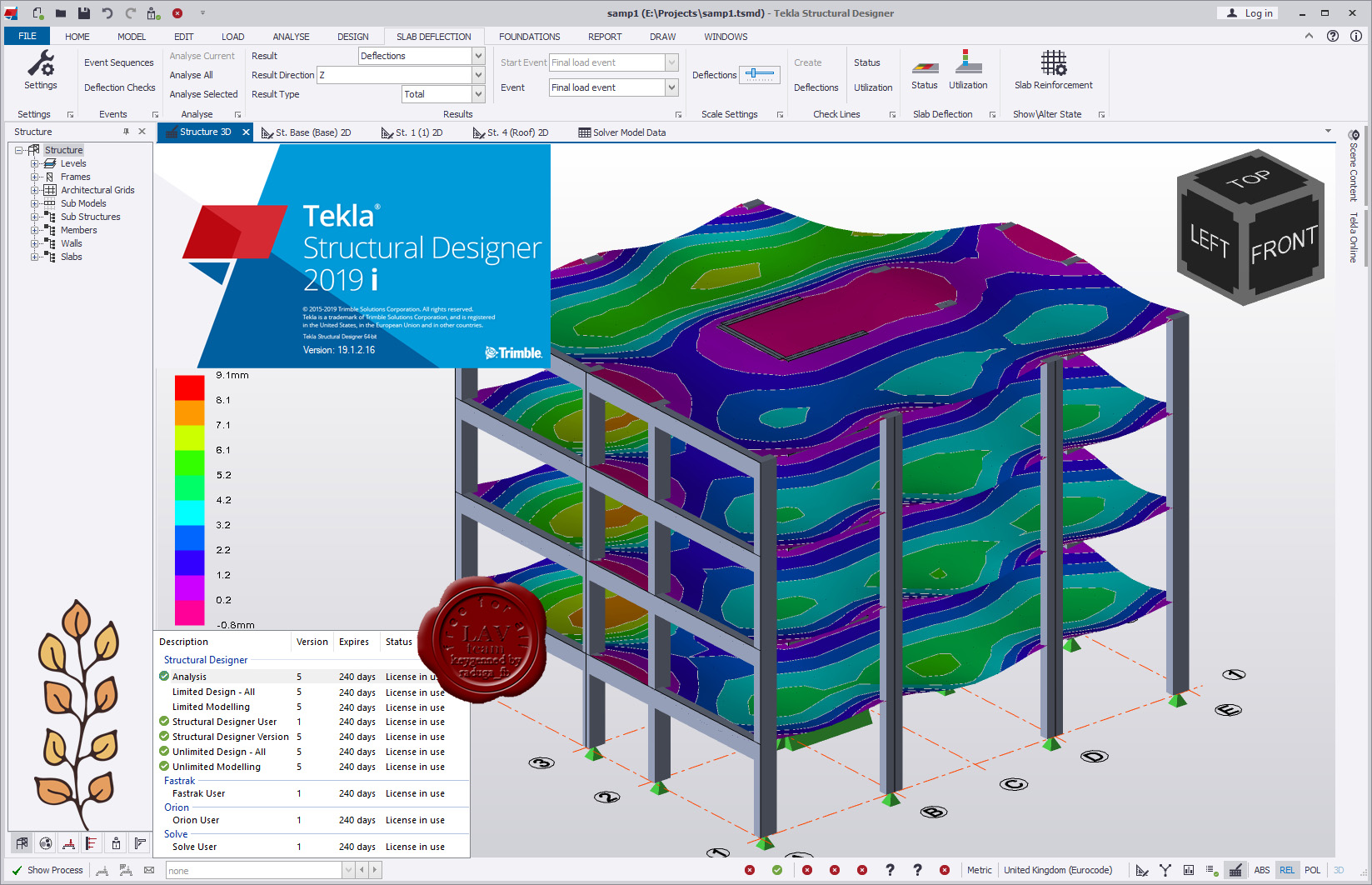
Task: Click check lines Deflections button
Action: pyautogui.click(x=816, y=87)
